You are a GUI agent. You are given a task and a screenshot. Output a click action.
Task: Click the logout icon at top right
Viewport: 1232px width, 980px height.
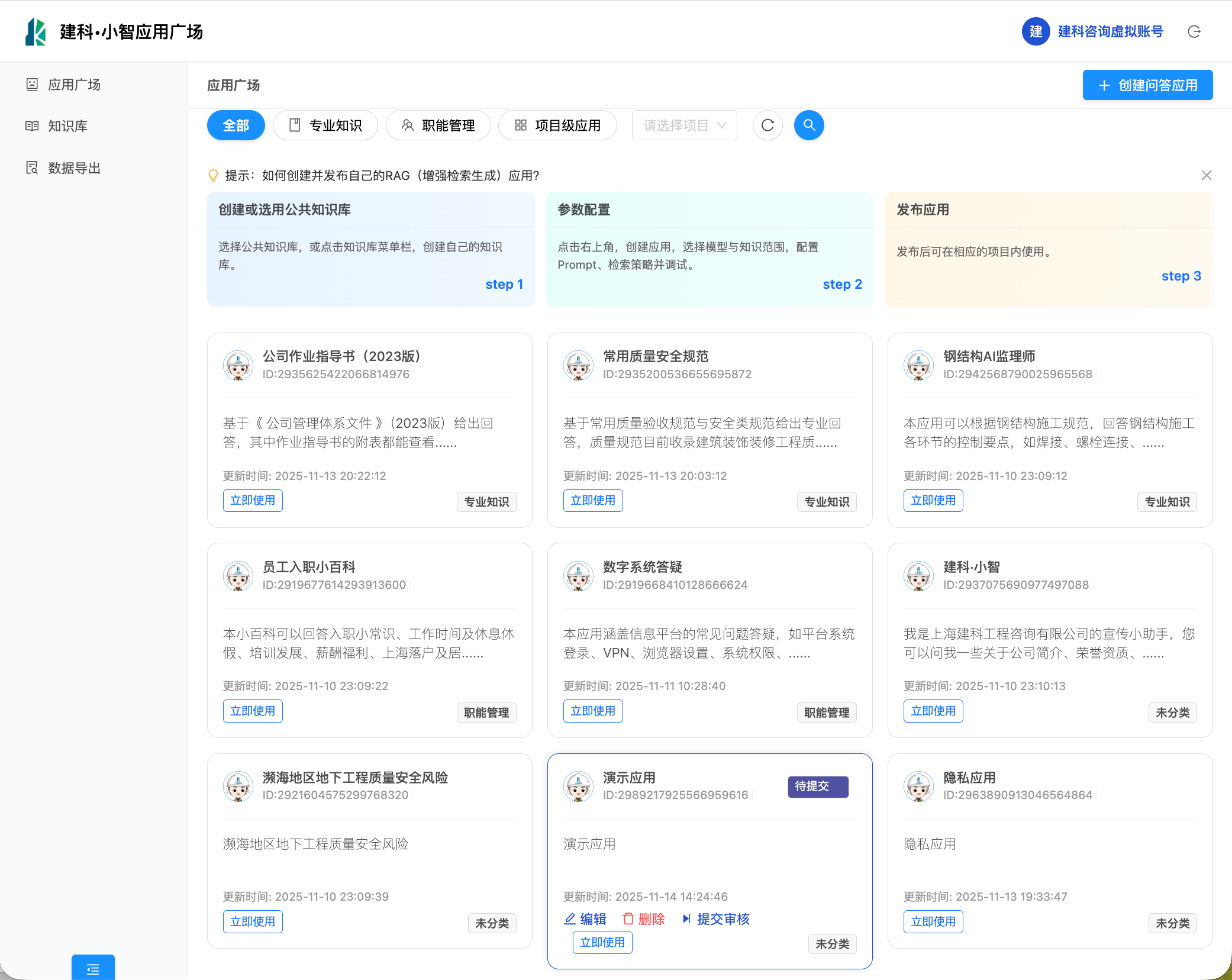(x=1194, y=32)
